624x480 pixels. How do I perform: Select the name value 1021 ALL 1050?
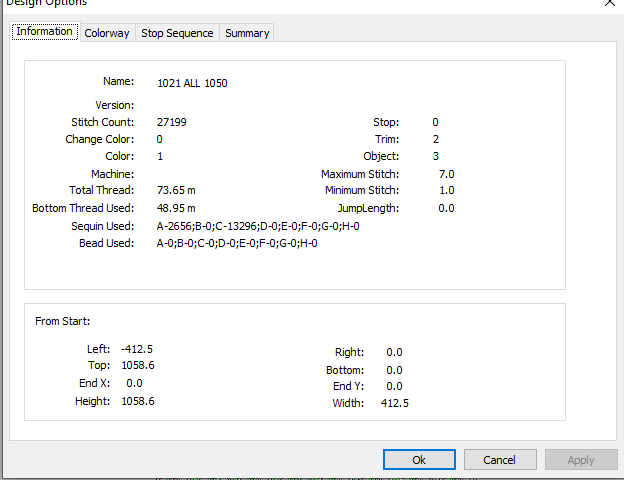pyautogui.click(x=192, y=83)
